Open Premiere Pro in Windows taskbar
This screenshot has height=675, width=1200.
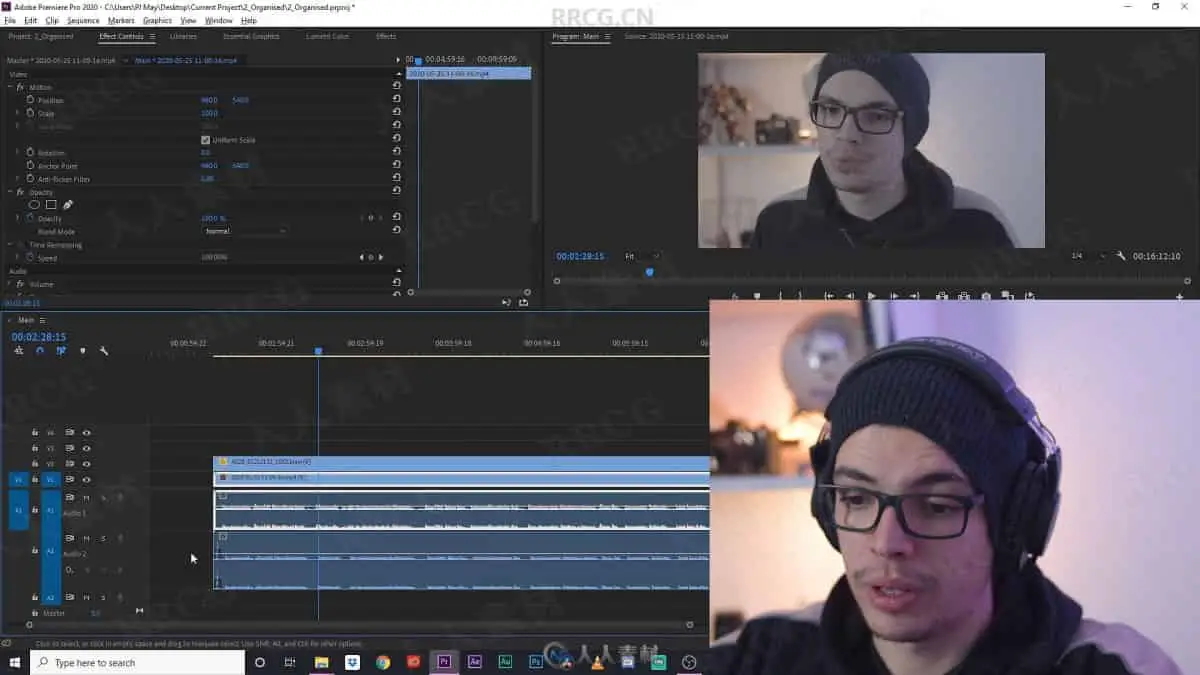[444, 662]
